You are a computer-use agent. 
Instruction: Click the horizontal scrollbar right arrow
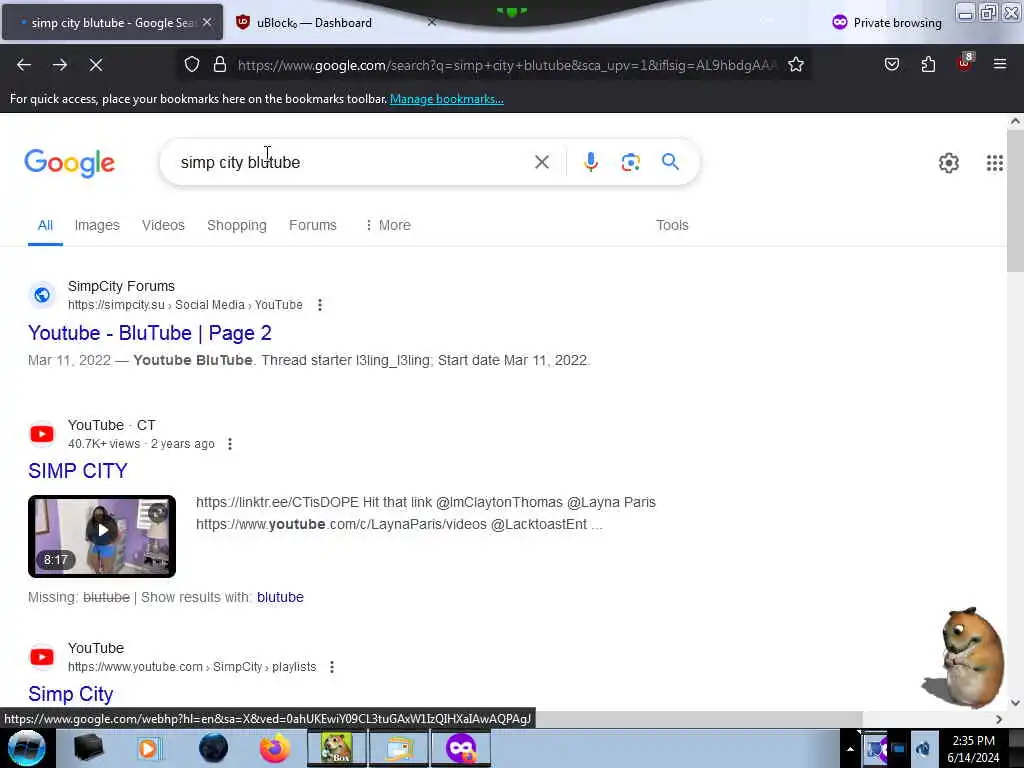tap(999, 719)
